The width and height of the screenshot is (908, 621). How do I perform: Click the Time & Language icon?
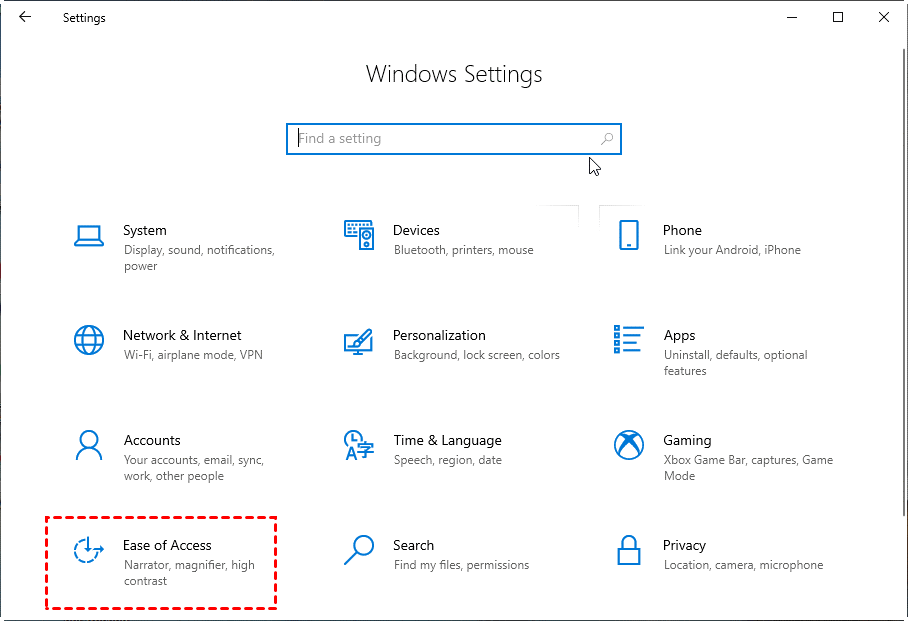click(x=358, y=445)
